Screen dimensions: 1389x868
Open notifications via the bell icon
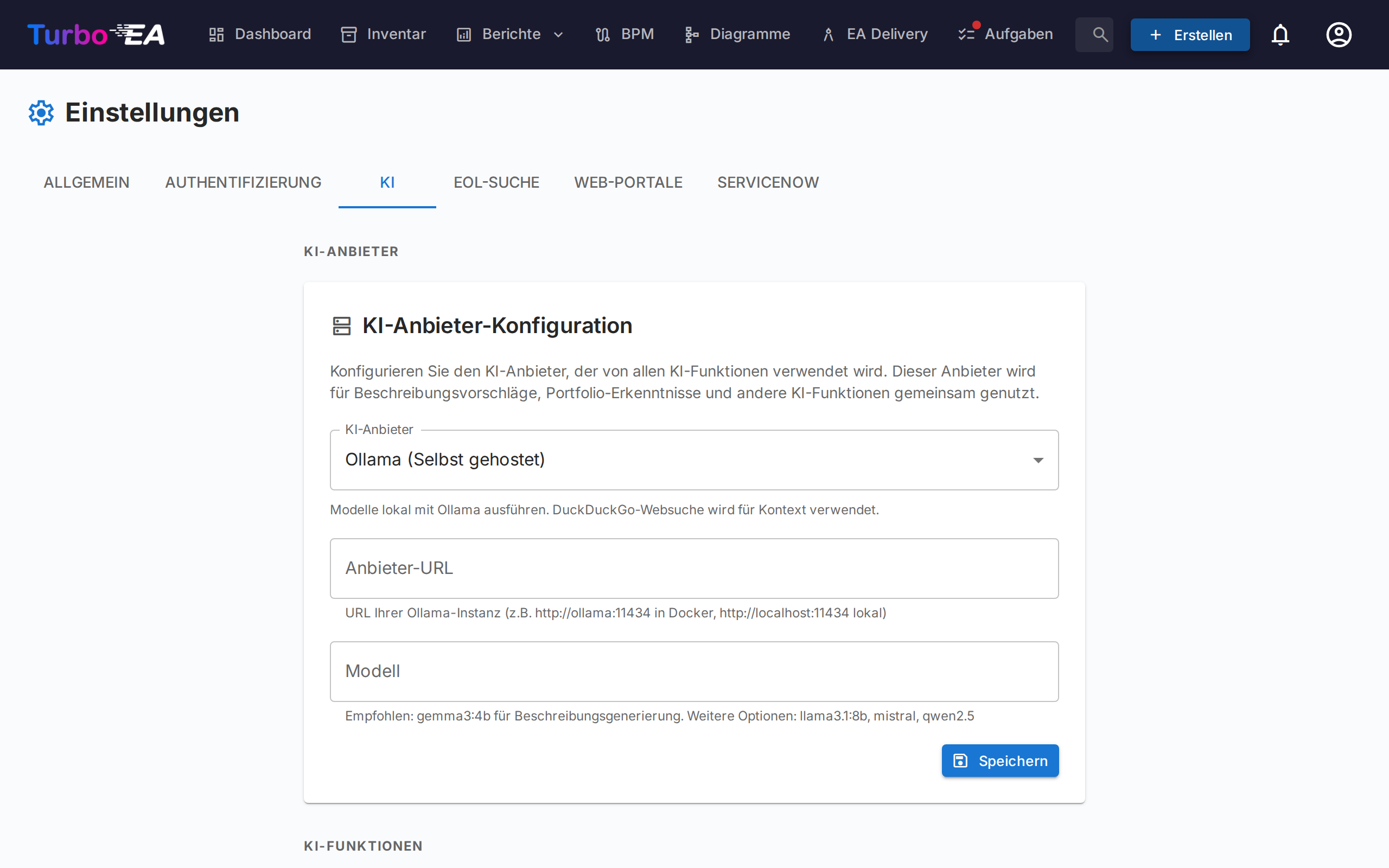point(1280,34)
